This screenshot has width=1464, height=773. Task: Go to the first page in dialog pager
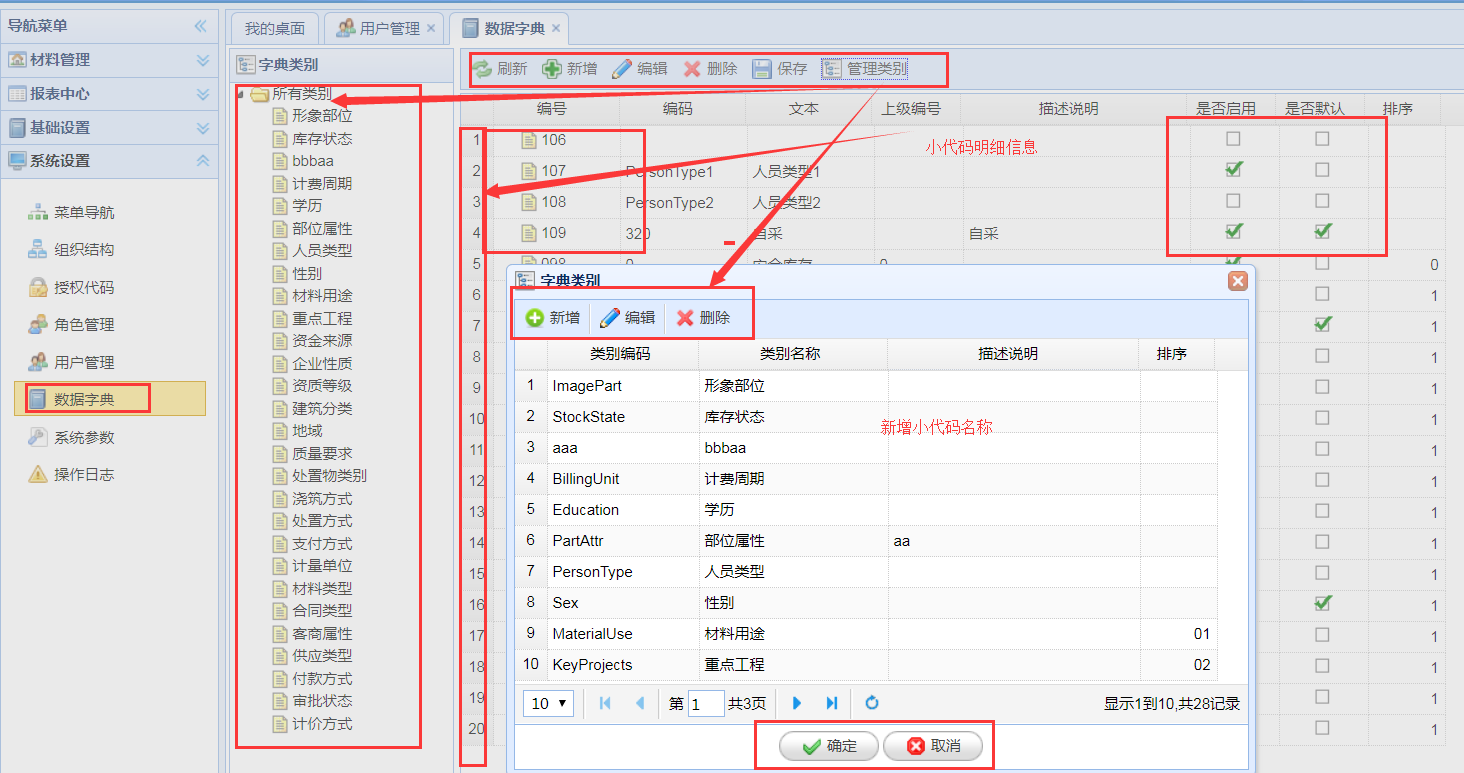pyautogui.click(x=605, y=703)
